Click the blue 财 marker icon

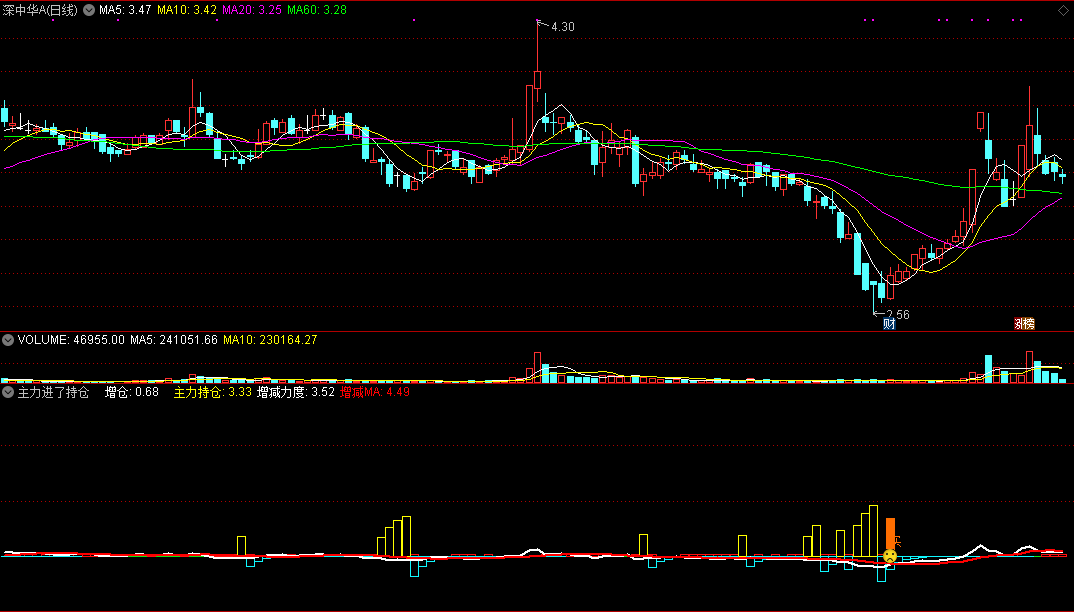click(889, 324)
